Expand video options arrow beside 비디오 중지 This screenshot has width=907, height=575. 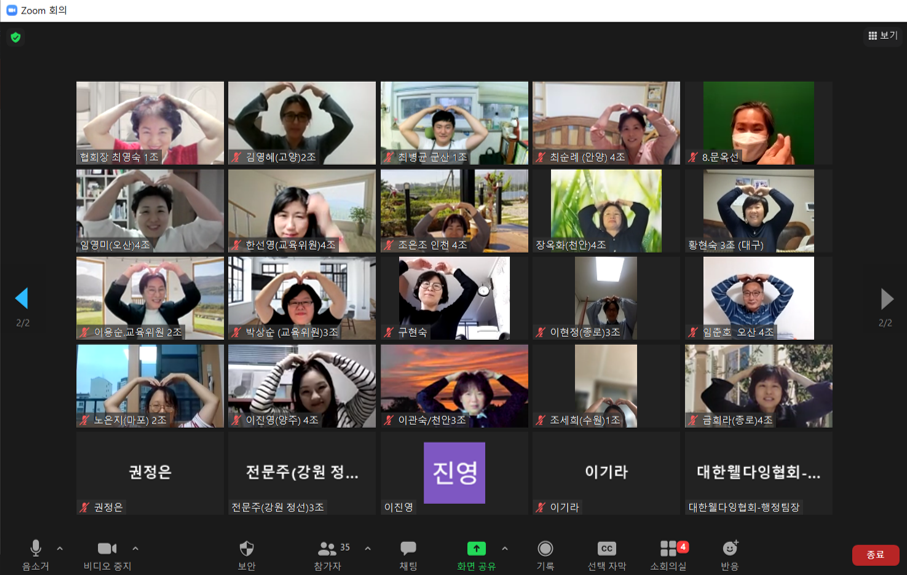(135, 548)
